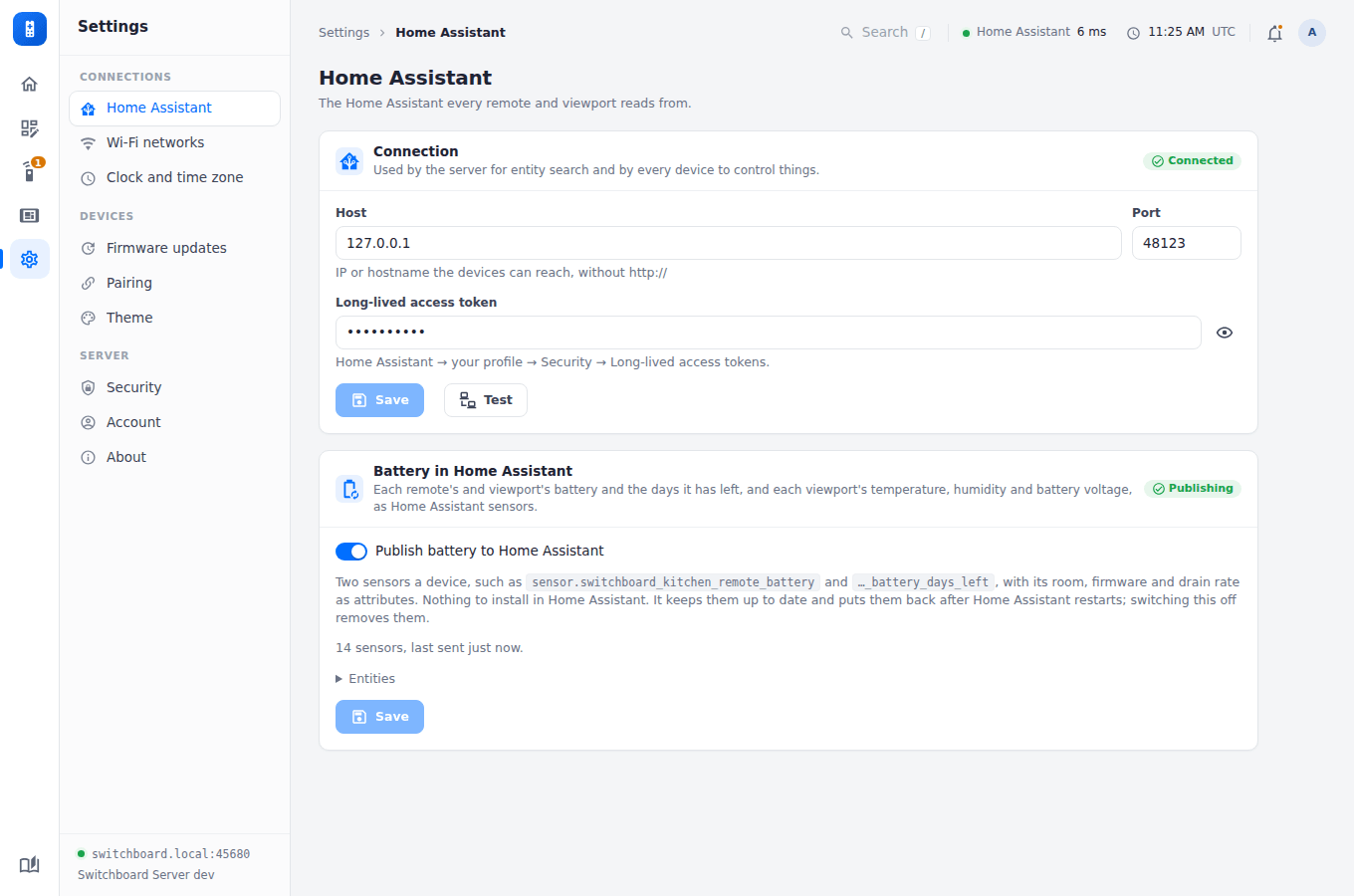The height and width of the screenshot is (896, 1354).
Task: Click the "Switchboard Server dev" version text
Action: (x=146, y=875)
